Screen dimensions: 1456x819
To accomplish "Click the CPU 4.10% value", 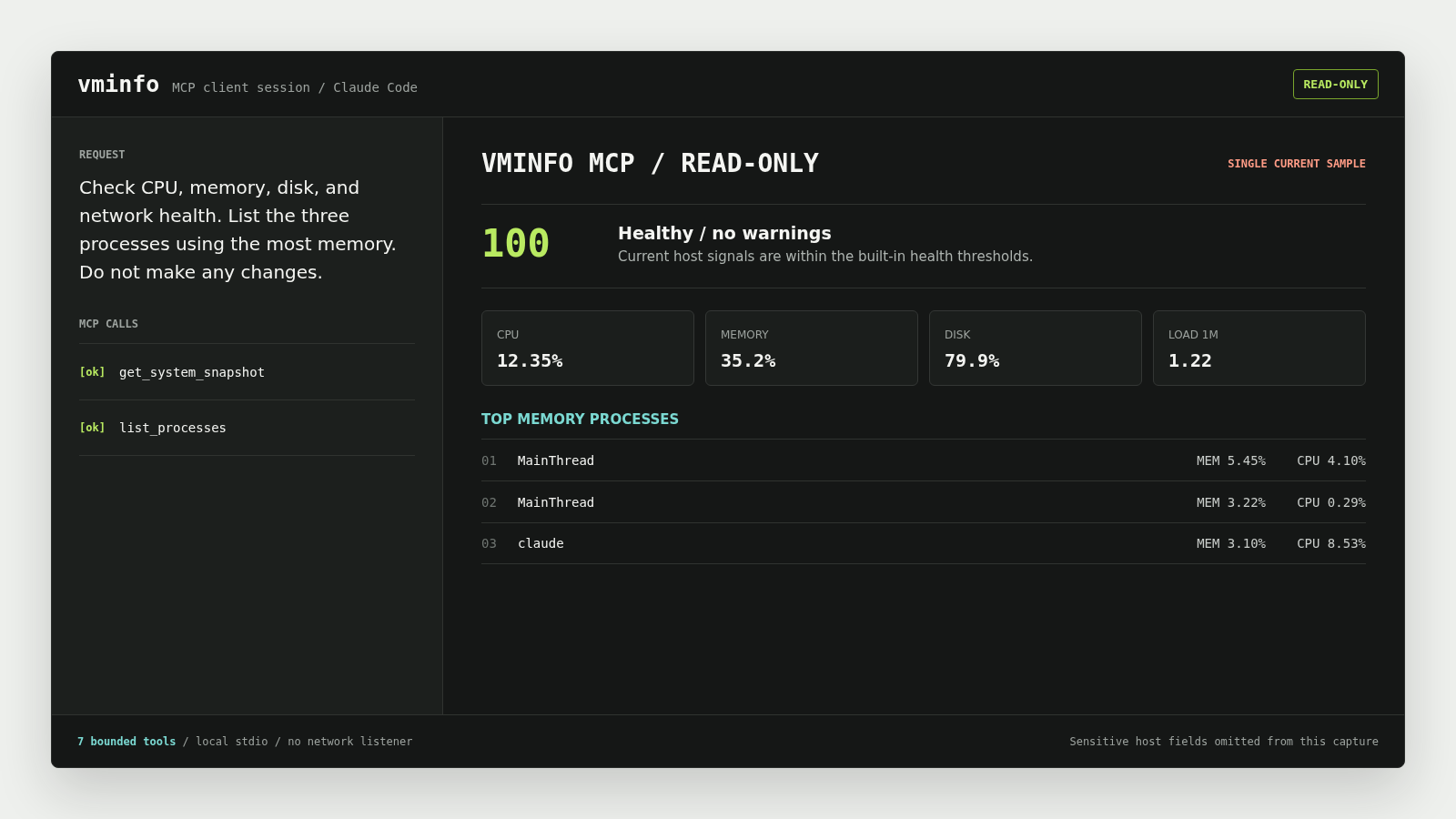I will [1331, 460].
